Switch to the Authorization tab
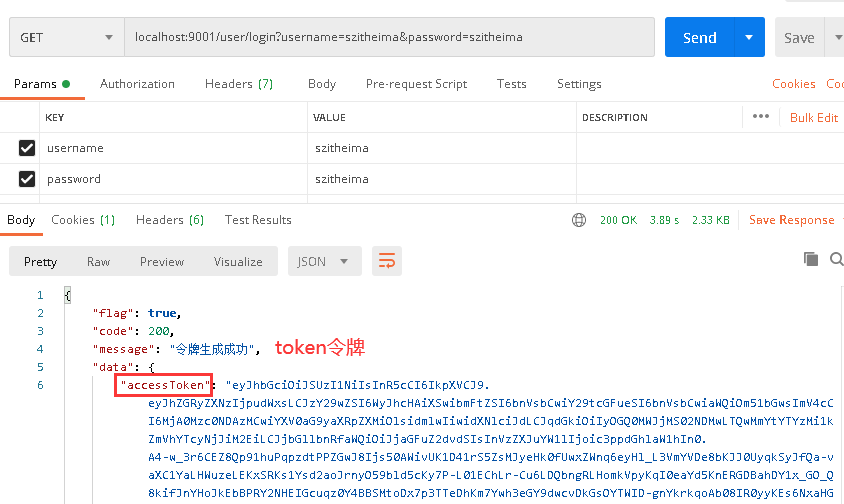The width and height of the screenshot is (844, 504). (137, 84)
